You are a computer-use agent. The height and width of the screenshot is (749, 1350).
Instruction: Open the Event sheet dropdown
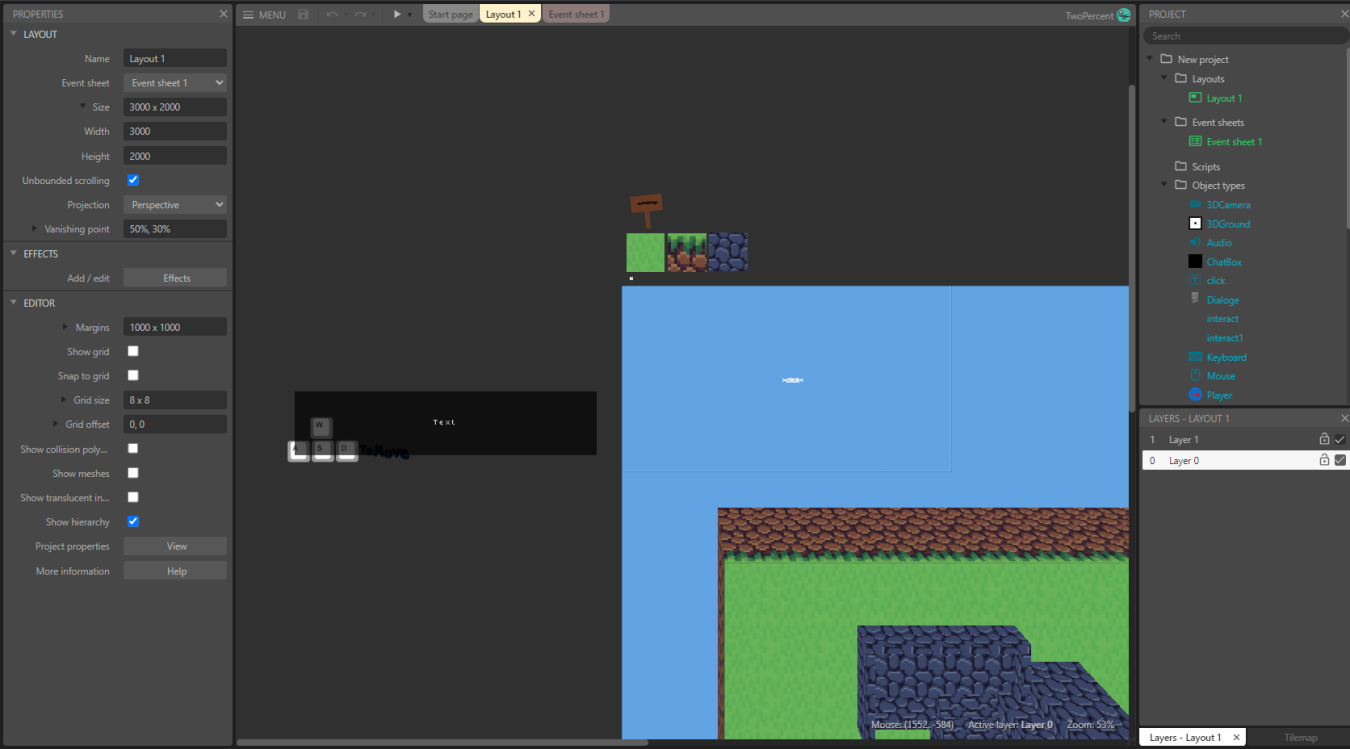coord(175,83)
